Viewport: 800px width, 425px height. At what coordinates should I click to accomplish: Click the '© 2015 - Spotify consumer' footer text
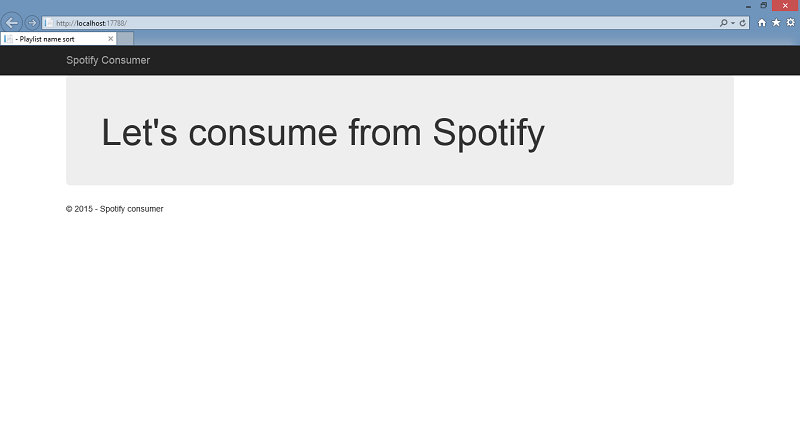[114, 209]
